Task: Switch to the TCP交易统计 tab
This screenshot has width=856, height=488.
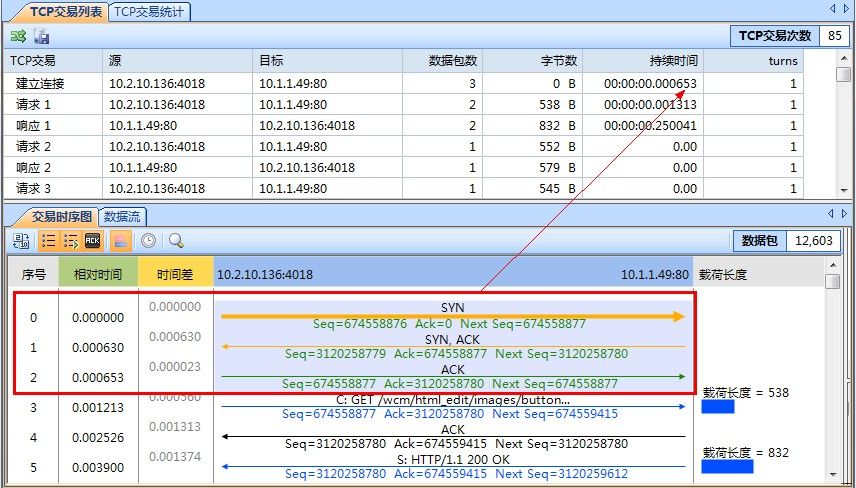Action: tap(149, 11)
